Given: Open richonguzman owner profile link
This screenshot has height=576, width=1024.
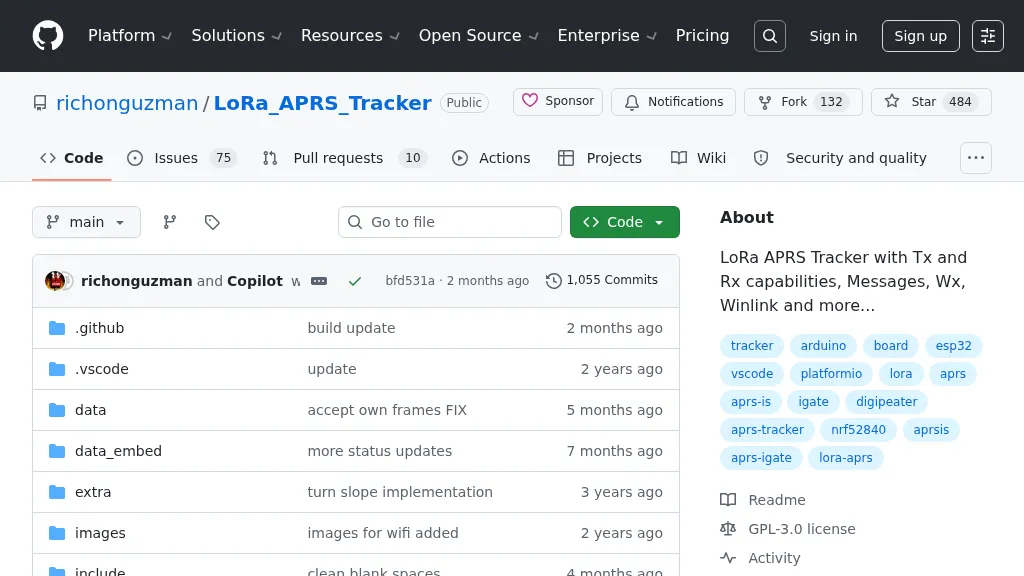Looking at the screenshot, I should click(127, 103).
